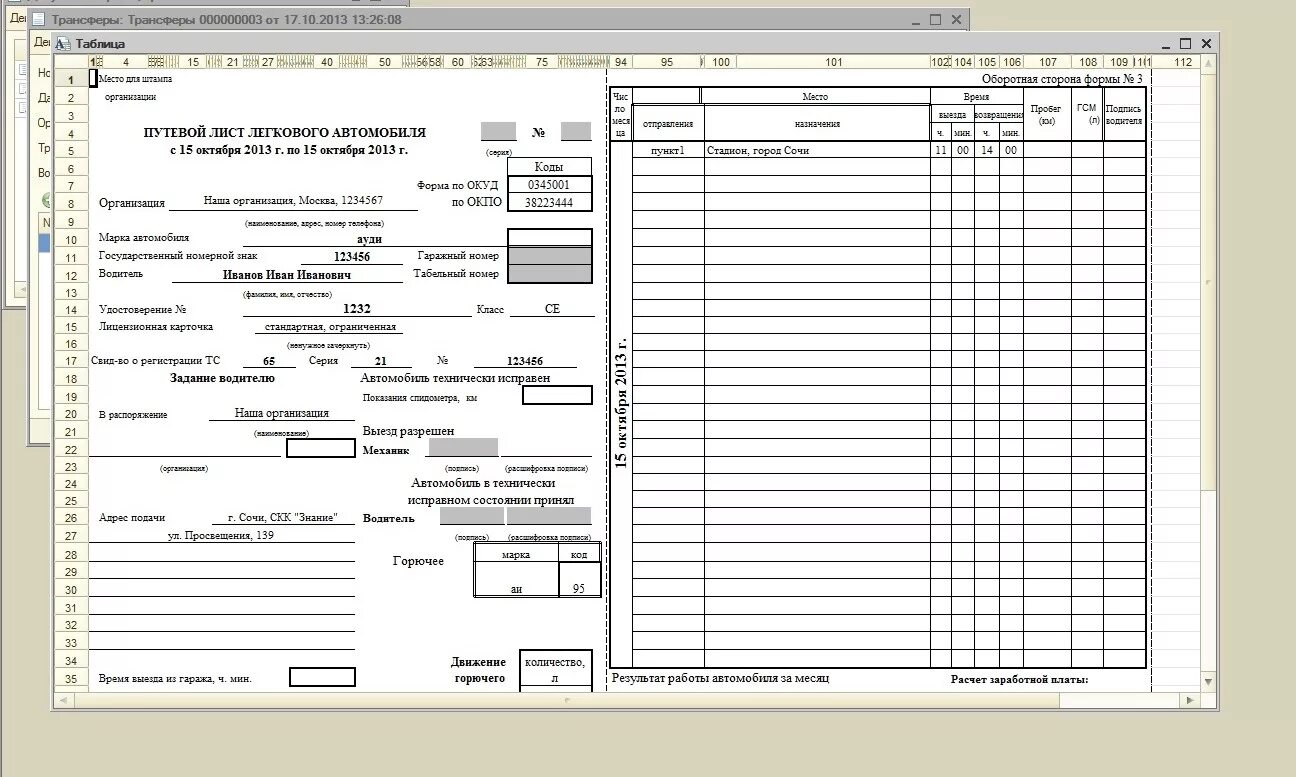
Task: Click the ГСМ (л) column header
Action: tap(1086, 114)
